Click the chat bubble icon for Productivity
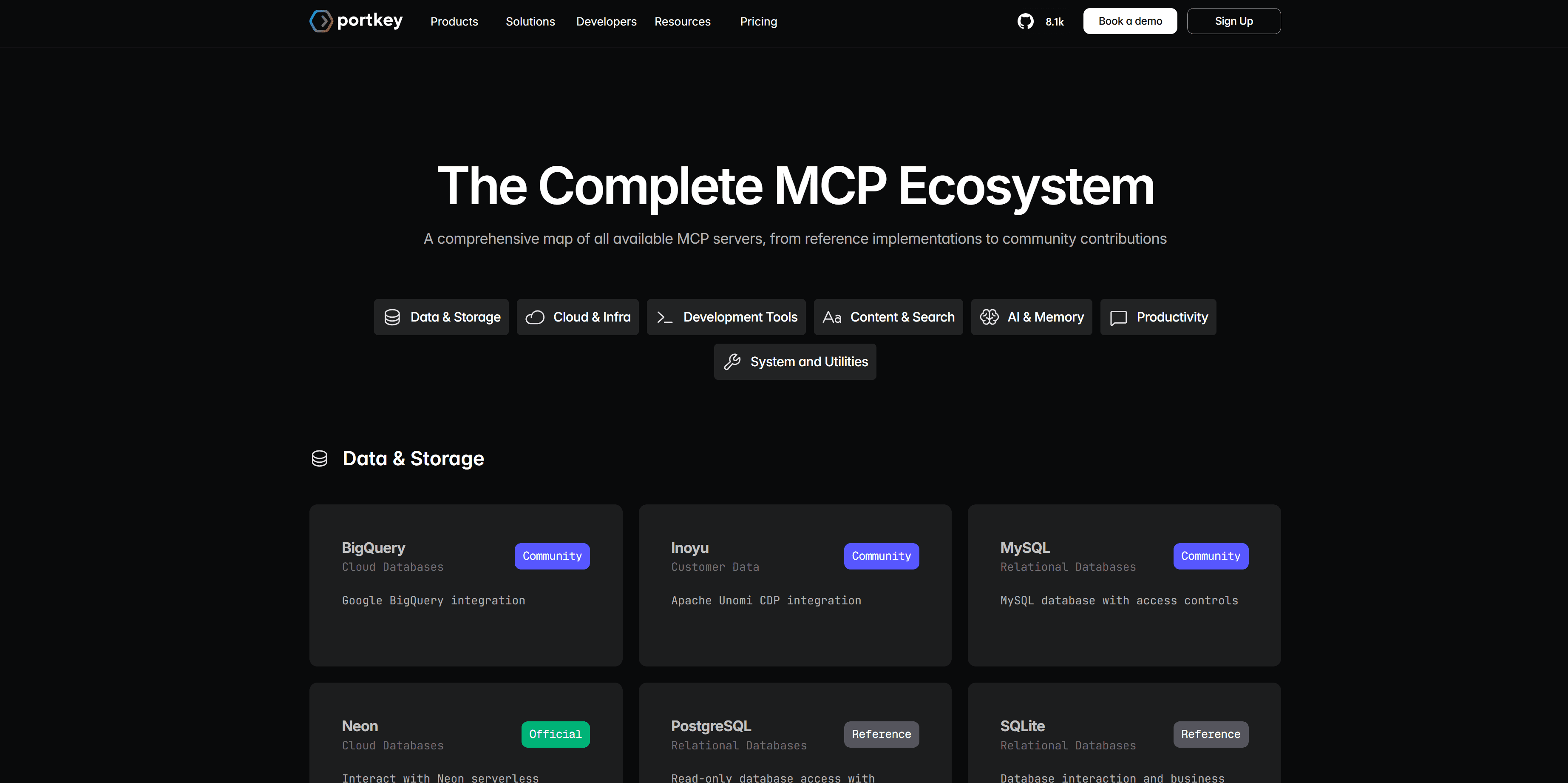The width and height of the screenshot is (1568, 783). tap(1118, 318)
